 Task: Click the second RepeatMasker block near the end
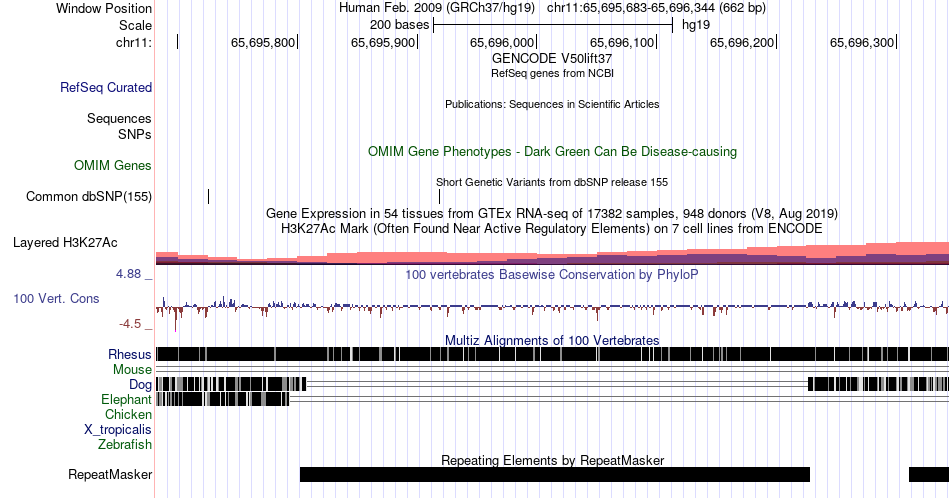(929, 474)
